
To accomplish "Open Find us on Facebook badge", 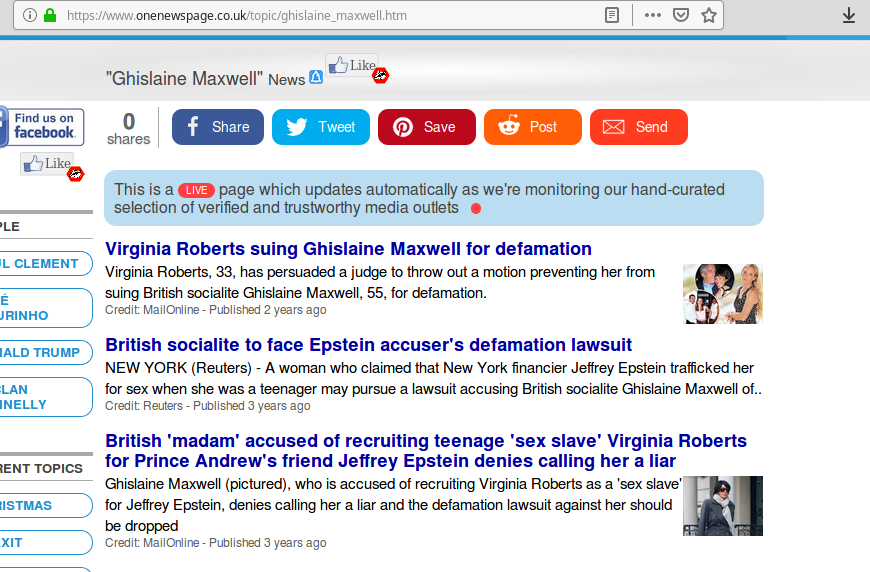I will [x=42, y=127].
